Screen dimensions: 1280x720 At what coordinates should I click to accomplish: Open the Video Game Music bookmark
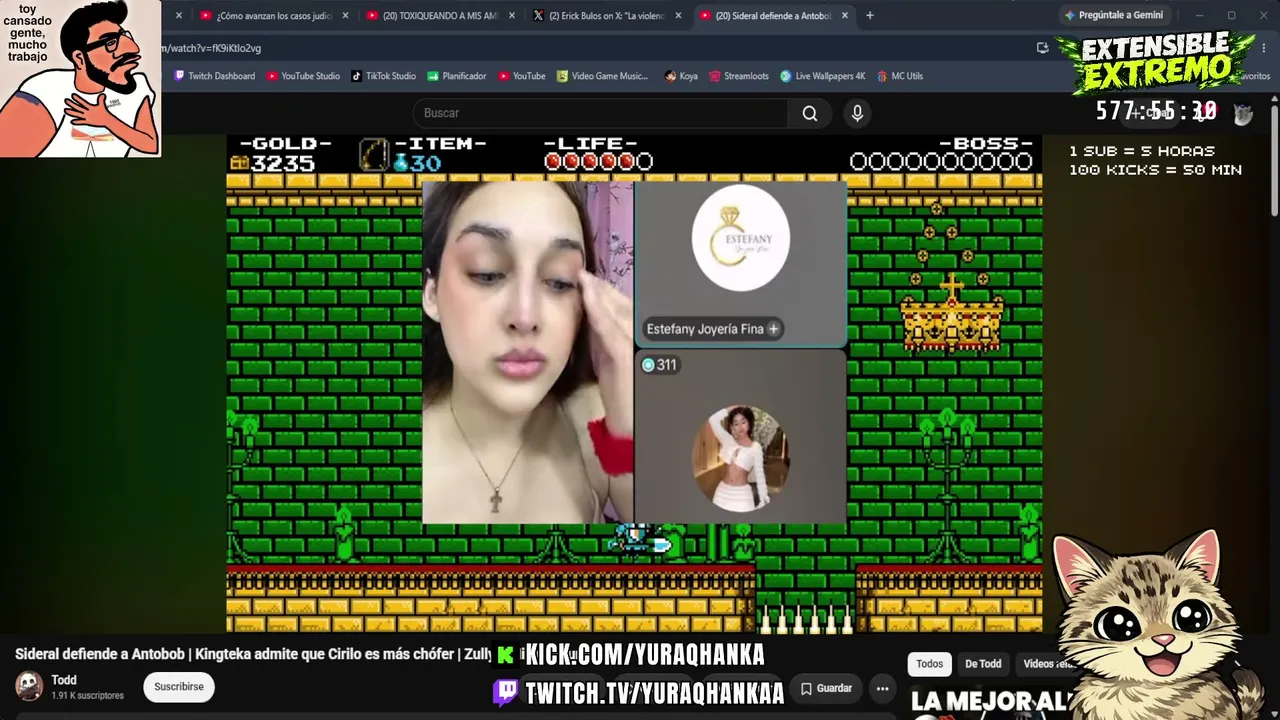(x=602, y=76)
